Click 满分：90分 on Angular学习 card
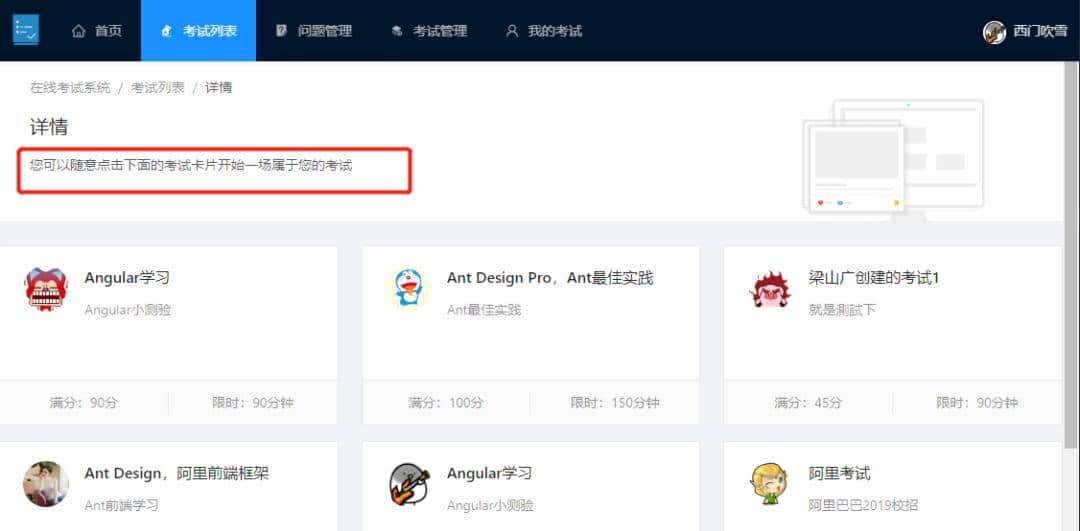This screenshot has height=531, width=1080. click(83, 402)
